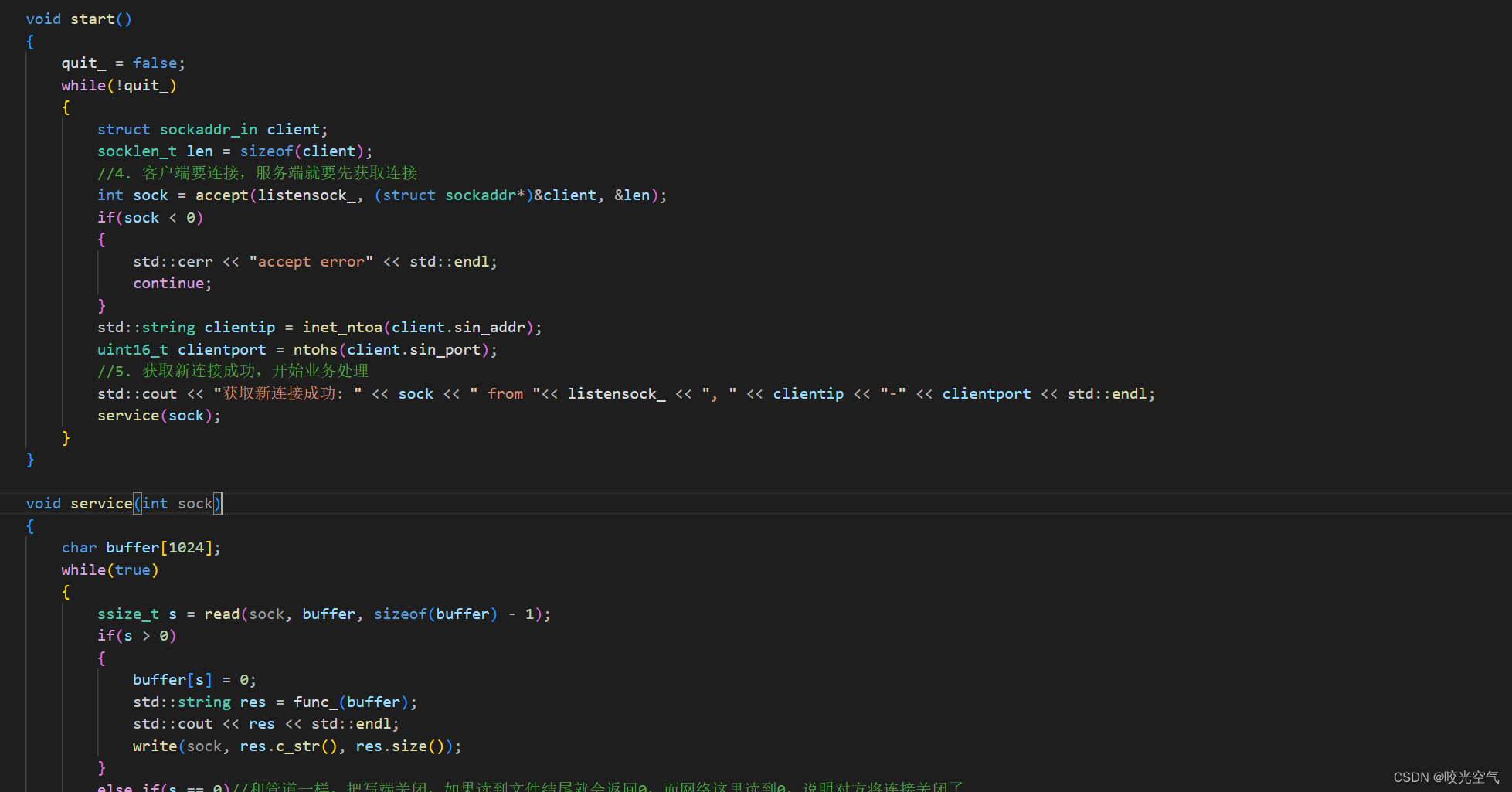Click the 'clientport' variable in the cout line
1512x792 pixels.
987,394
